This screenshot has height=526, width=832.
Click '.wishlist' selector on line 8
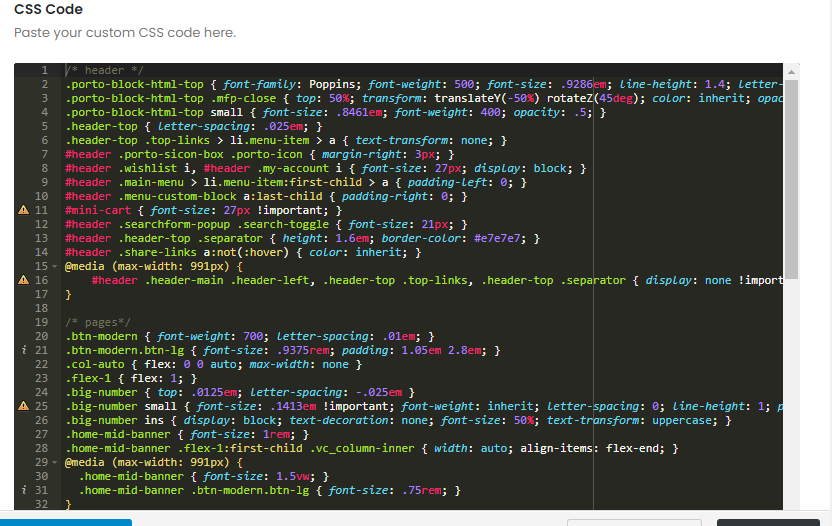point(148,168)
